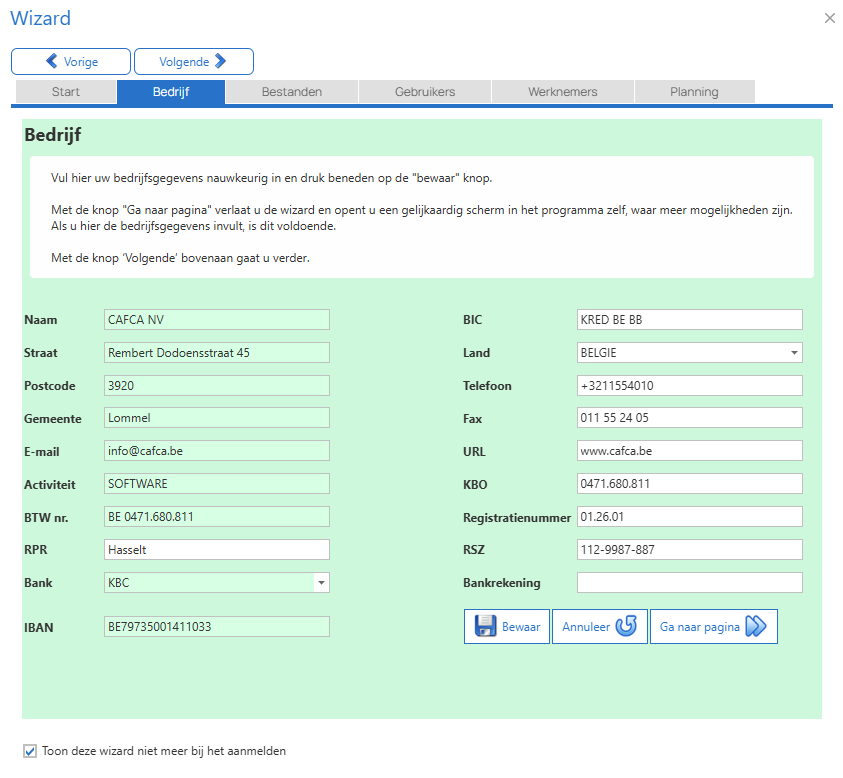Focus the IBAN input field
The height and width of the screenshot is (778, 843).
tap(217, 627)
